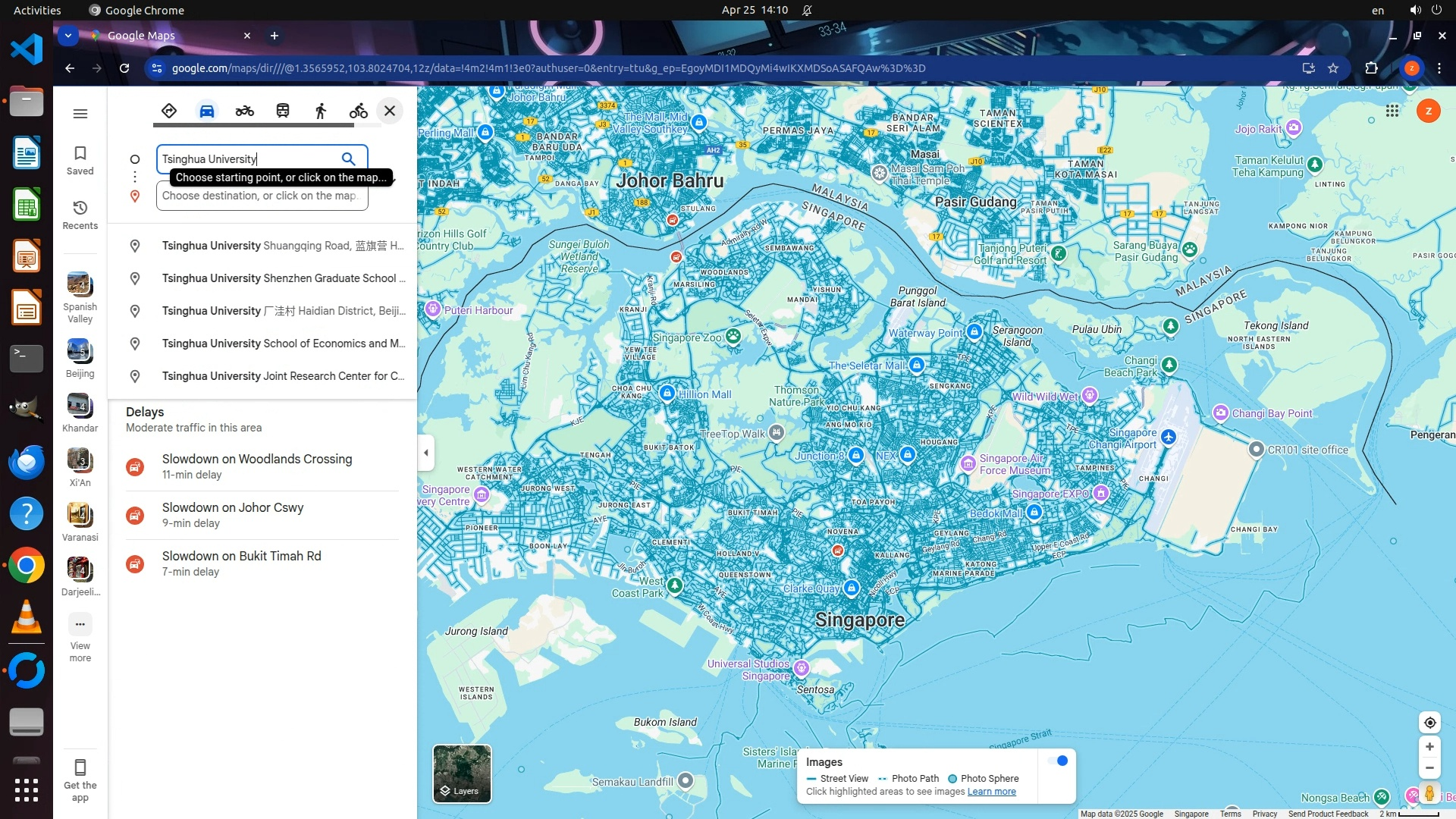Select the Tsinghua University Haidian District suggestion

click(283, 311)
